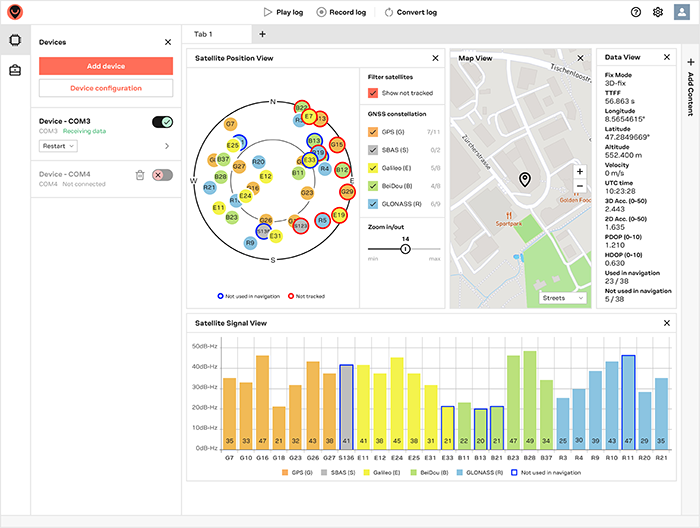Add a new tab with plus icon

tap(263, 34)
